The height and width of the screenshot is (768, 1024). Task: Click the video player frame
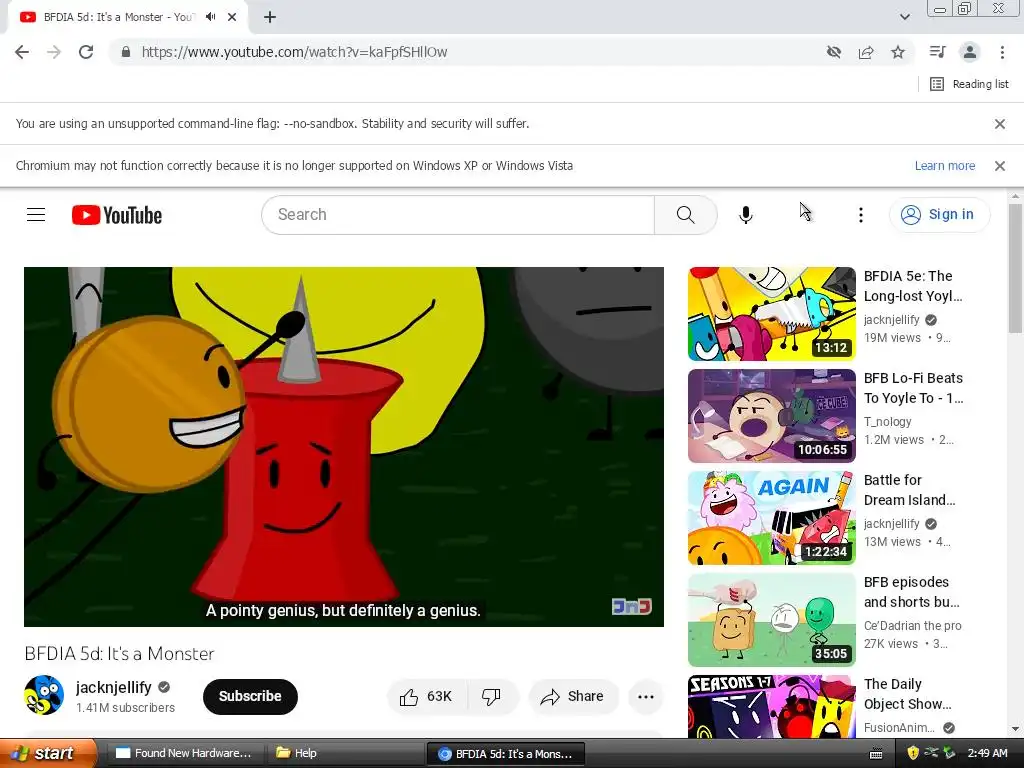344,447
